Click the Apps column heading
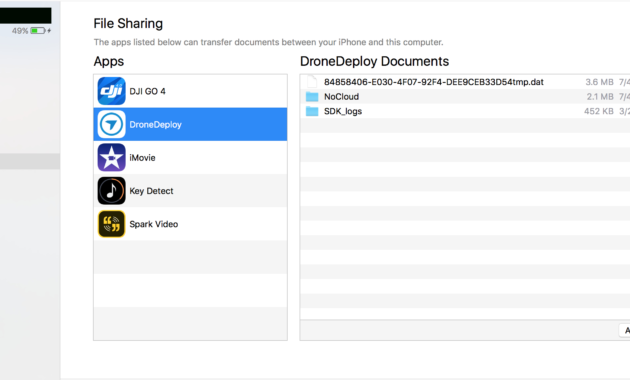The image size is (630, 380). click(109, 61)
